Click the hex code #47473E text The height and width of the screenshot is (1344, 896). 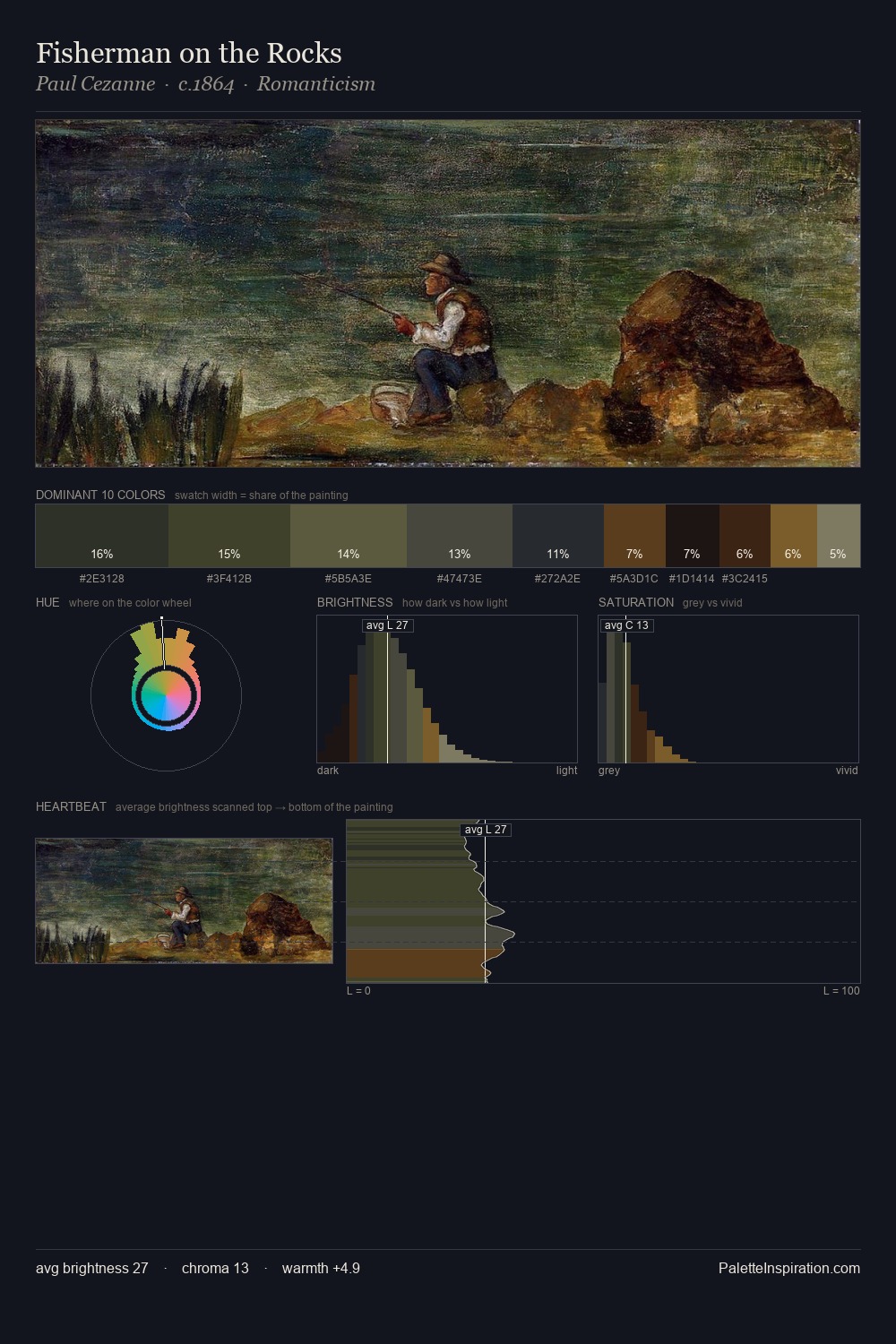460,579
